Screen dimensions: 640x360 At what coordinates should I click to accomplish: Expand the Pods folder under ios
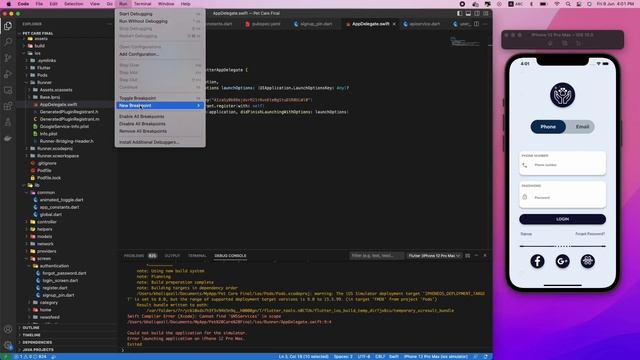click(42, 75)
